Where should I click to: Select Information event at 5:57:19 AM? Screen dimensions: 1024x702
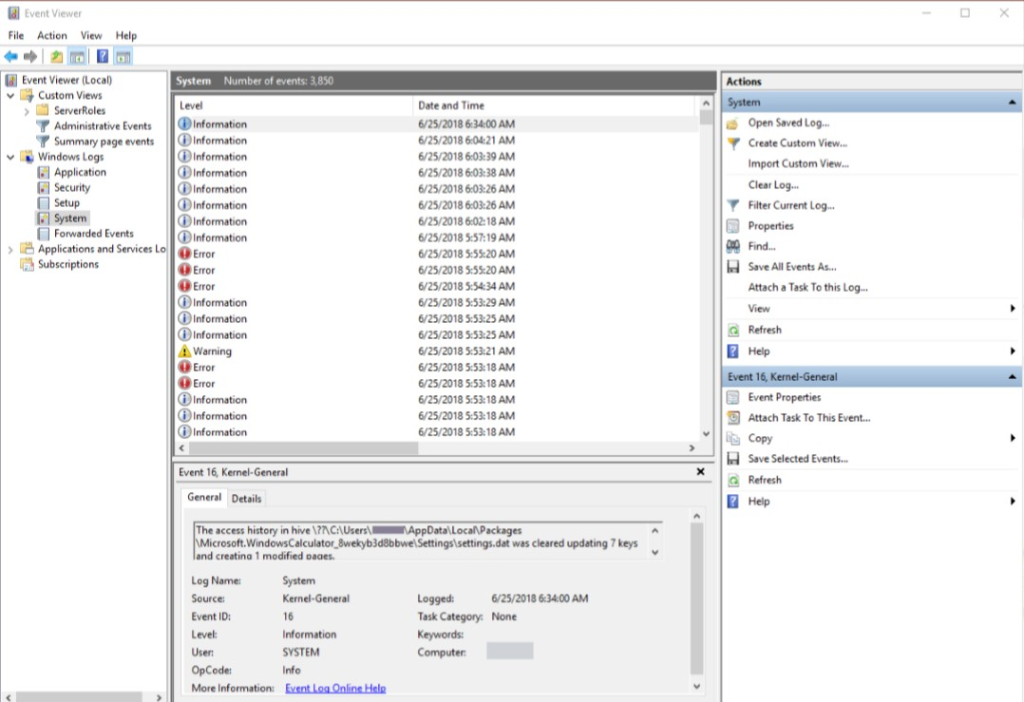click(x=436, y=238)
